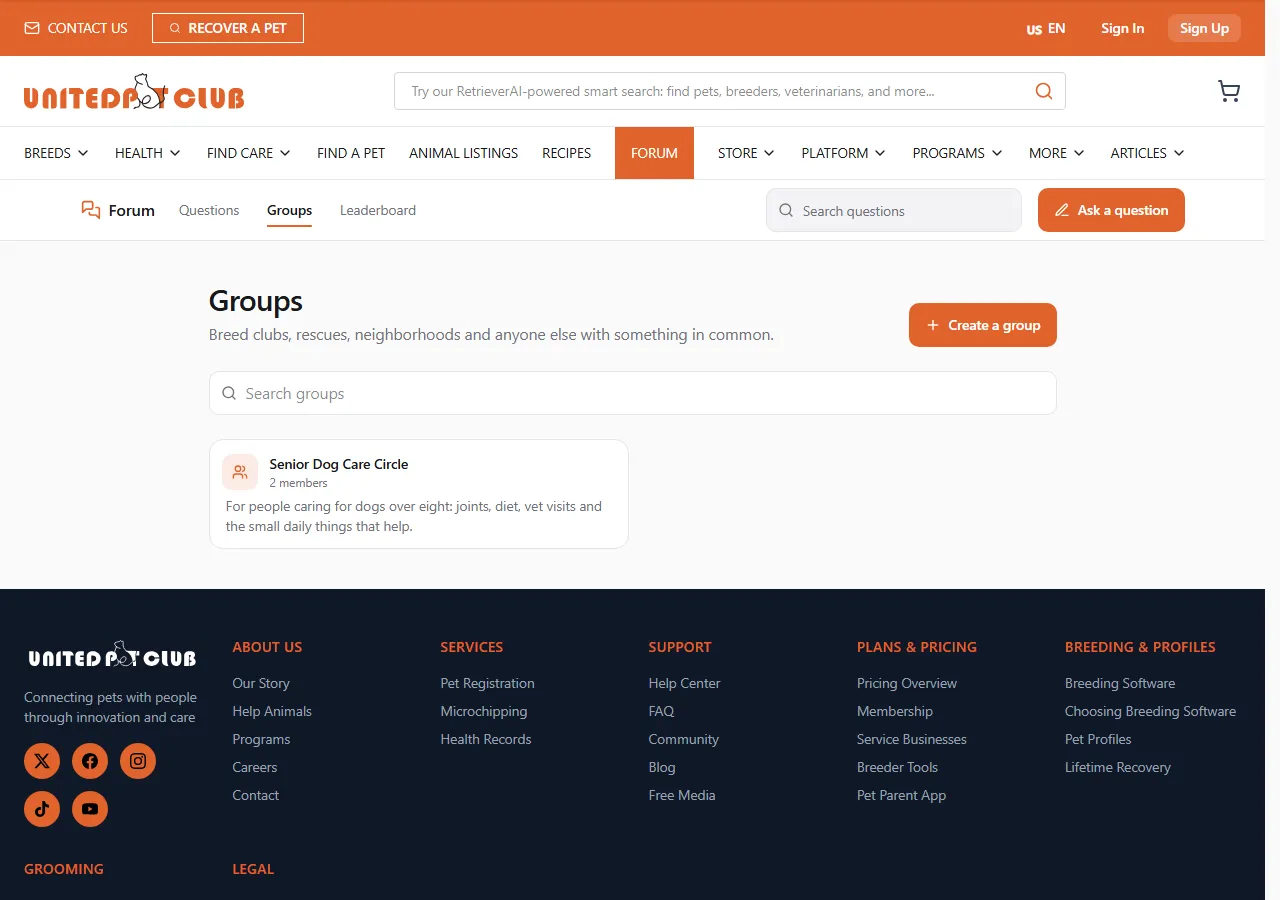Open the Senior Dog Care Circle group
The width and height of the screenshot is (1280, 900).
pyautogui.click(x=419, y=494)
